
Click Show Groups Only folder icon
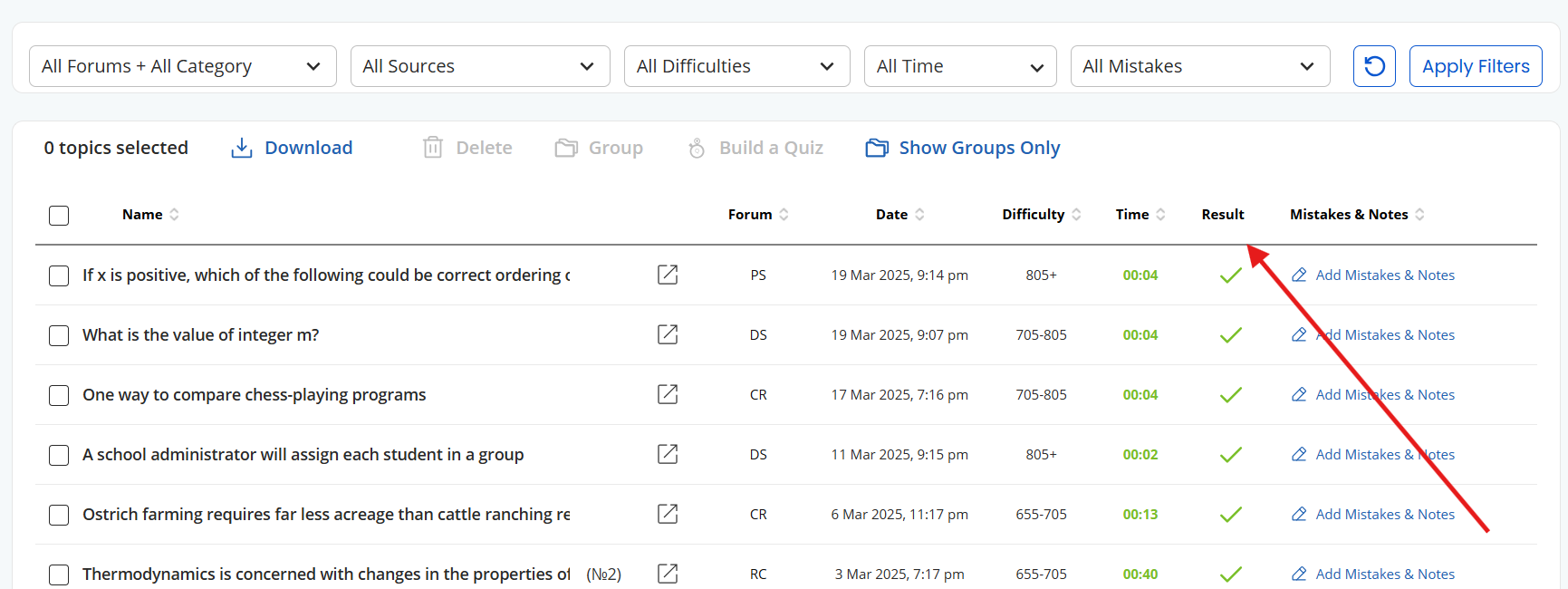[x=877, y=148]
